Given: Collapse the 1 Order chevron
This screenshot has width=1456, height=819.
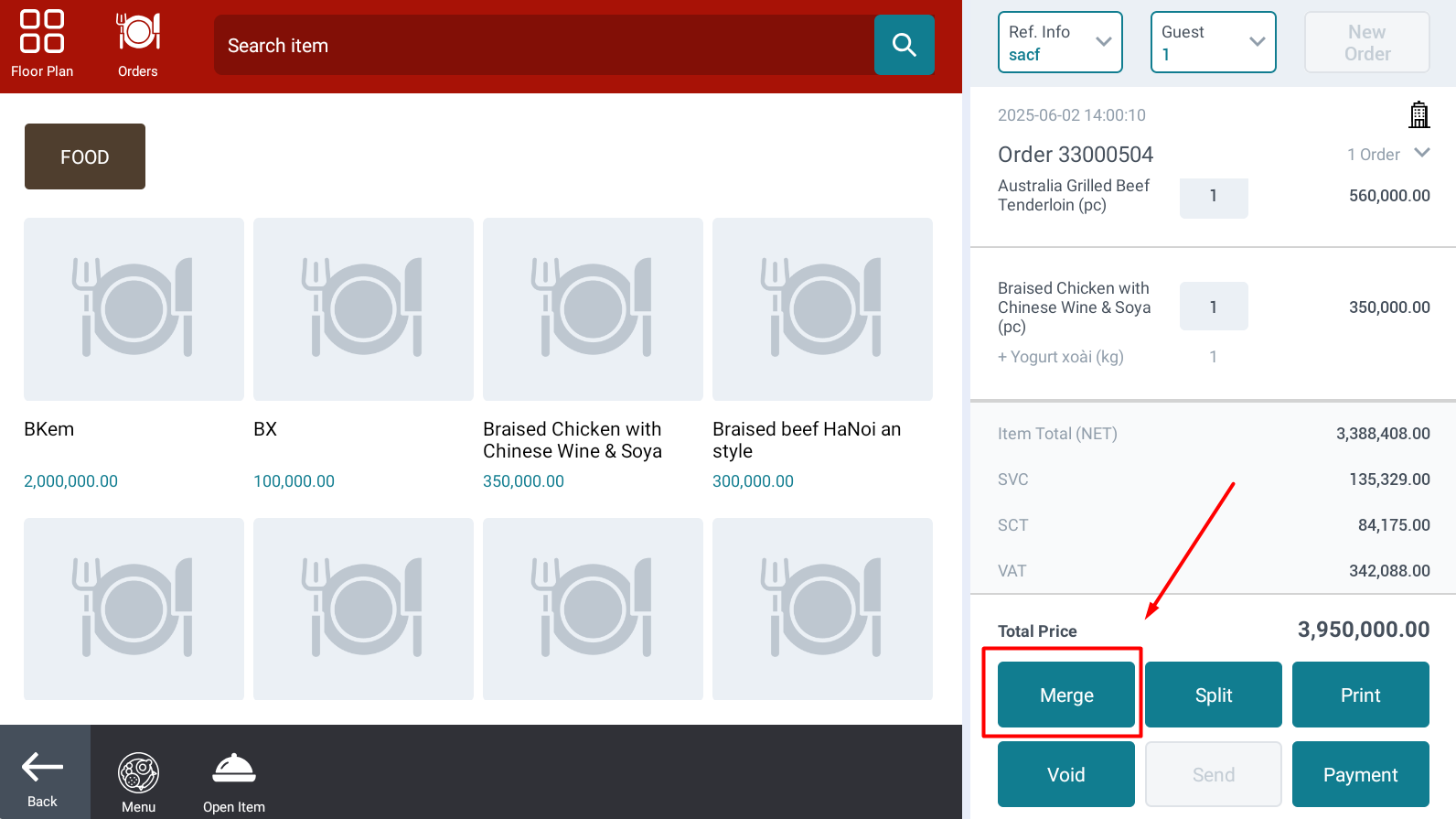Looking at the screenshot, I should (x=1421, y=153).
